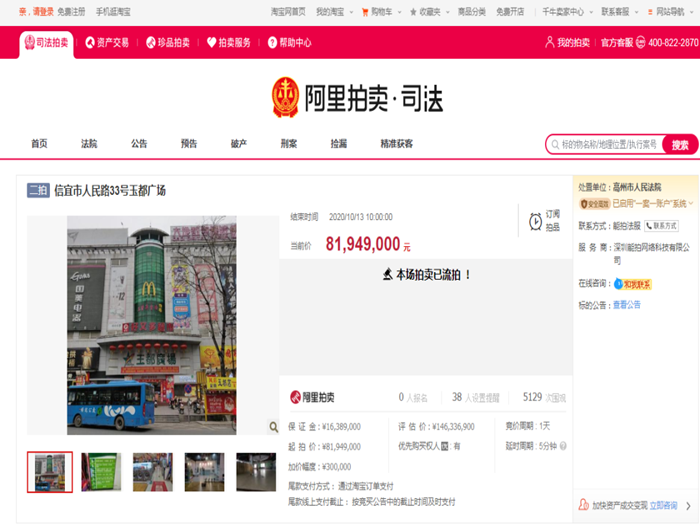Select the third thumbnail of the interior
The image size is (700, 525).
pos(153,472)
